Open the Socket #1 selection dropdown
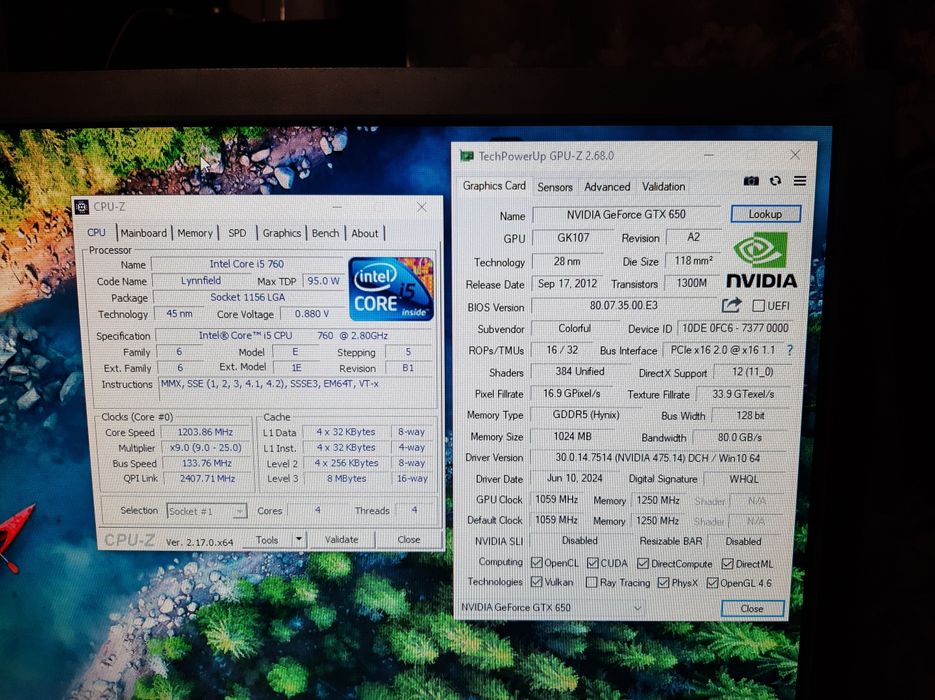Viewport: 935px width, 700px height. pos(206,511)
